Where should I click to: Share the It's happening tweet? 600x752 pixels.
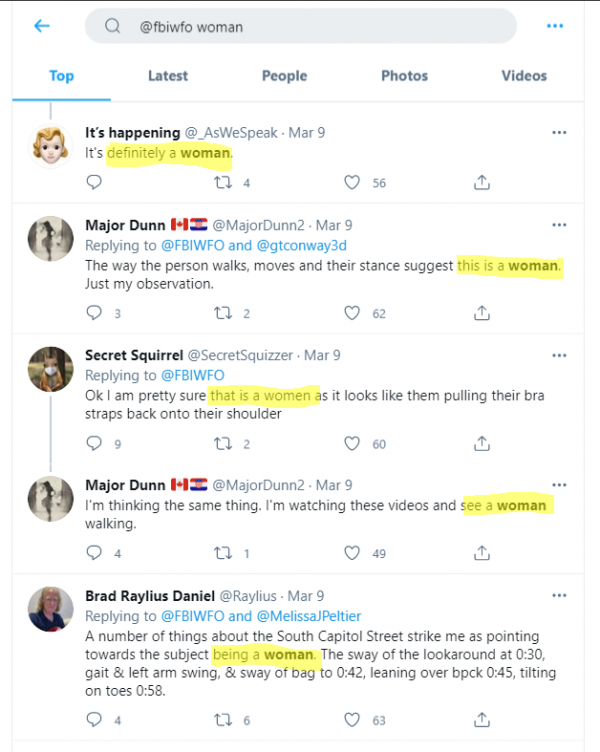482,183
